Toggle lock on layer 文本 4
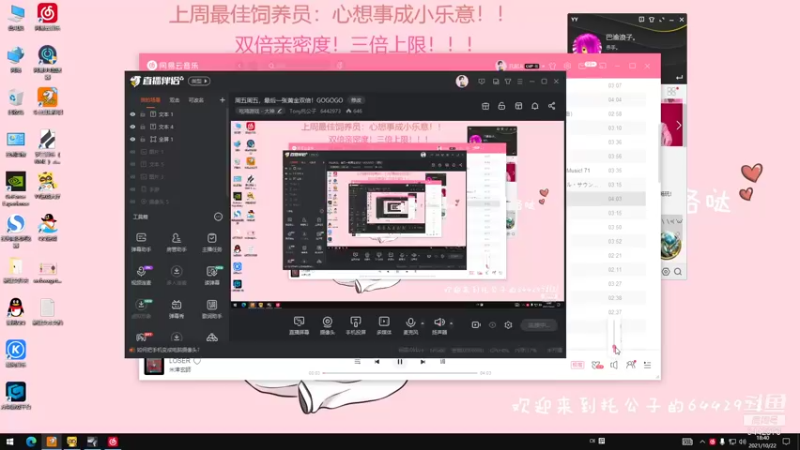 (x=143, y=127)
